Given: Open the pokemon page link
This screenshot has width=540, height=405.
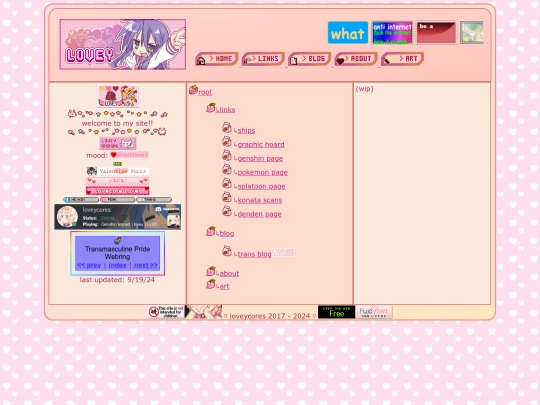Looking at the screenshot, I should tap(262, 172).
